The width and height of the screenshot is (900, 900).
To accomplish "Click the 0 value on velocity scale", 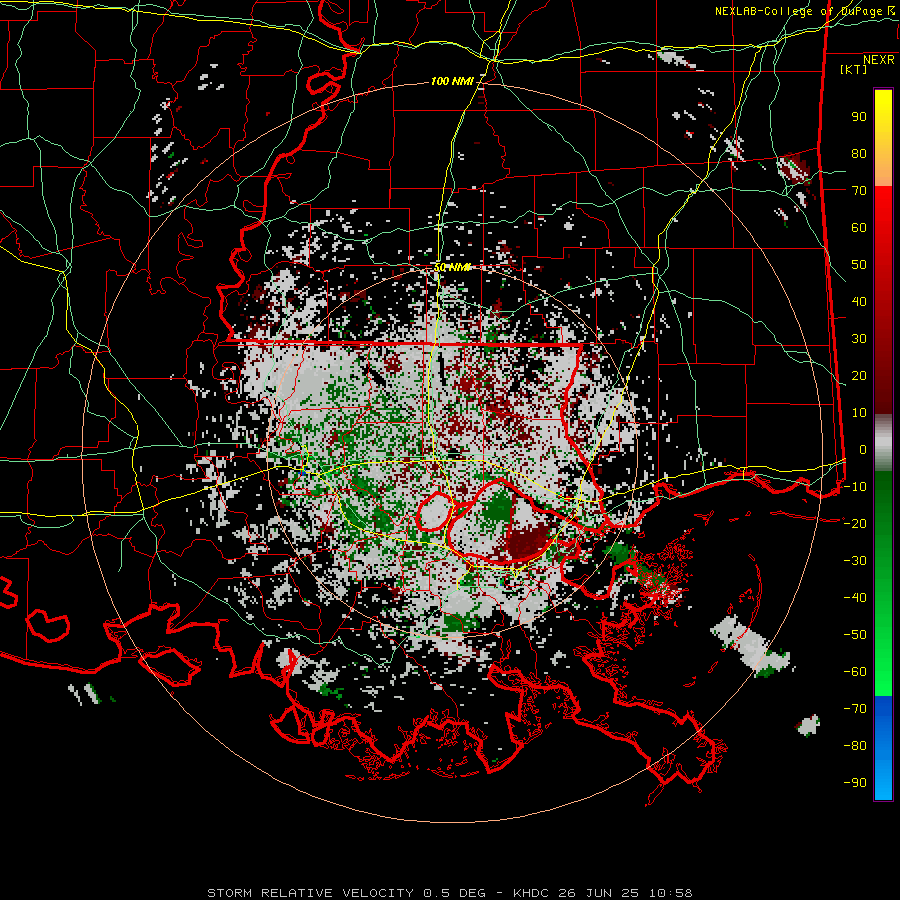I will (863, 449).
